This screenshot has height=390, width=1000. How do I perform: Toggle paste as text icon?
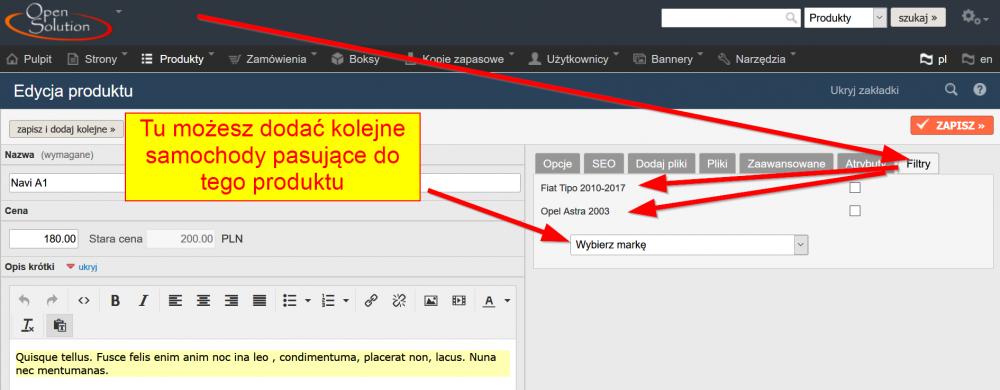coord(60,325)
